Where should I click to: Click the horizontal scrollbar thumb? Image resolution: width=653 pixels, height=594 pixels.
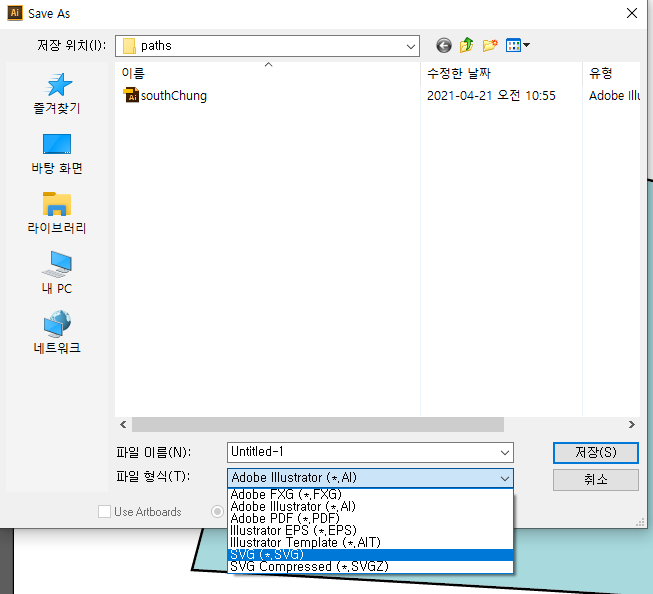[x=318, y=424]
